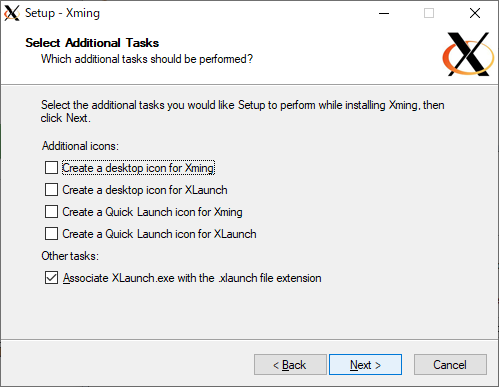Cancel the Xming installation
The height and width of the screenshot is (387, 499).
(450, 365)
